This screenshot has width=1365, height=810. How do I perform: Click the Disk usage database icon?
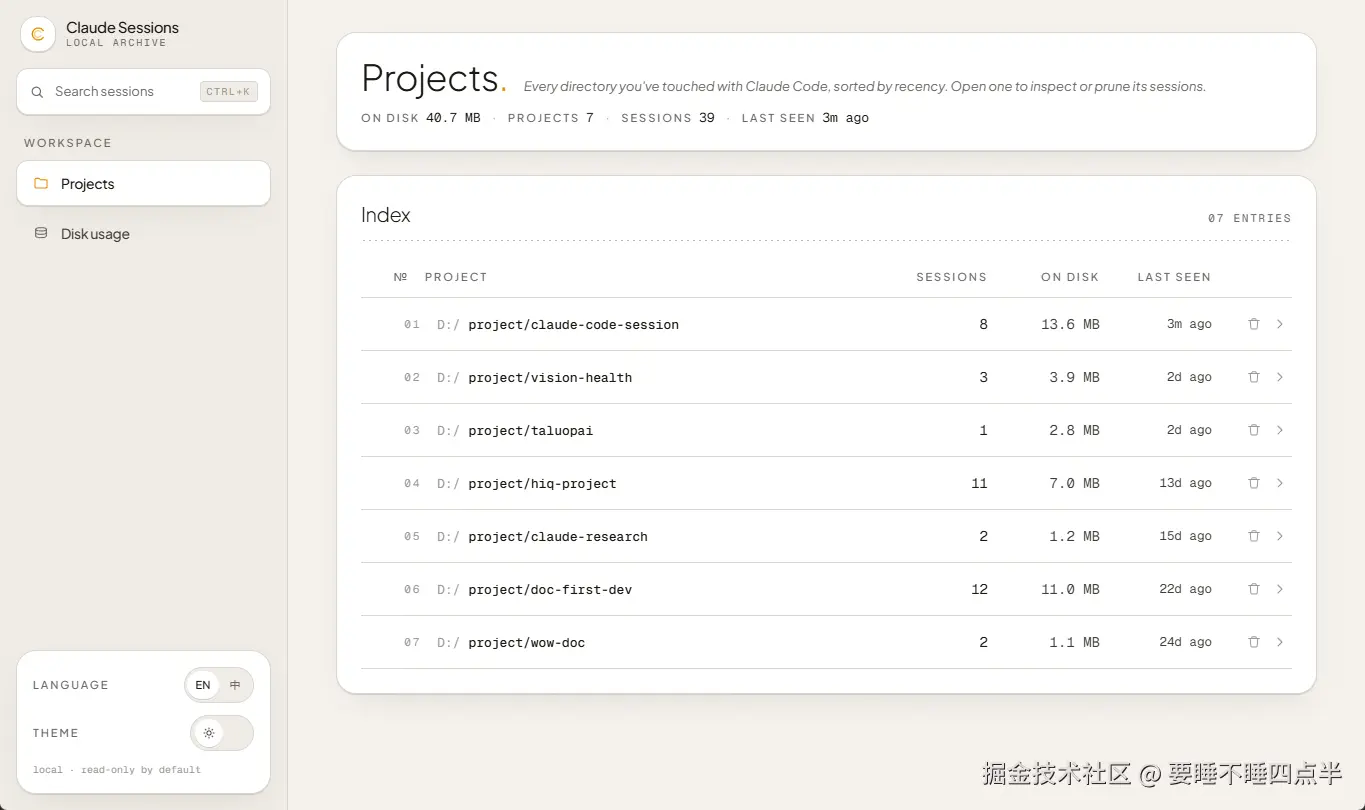[41, 234]
